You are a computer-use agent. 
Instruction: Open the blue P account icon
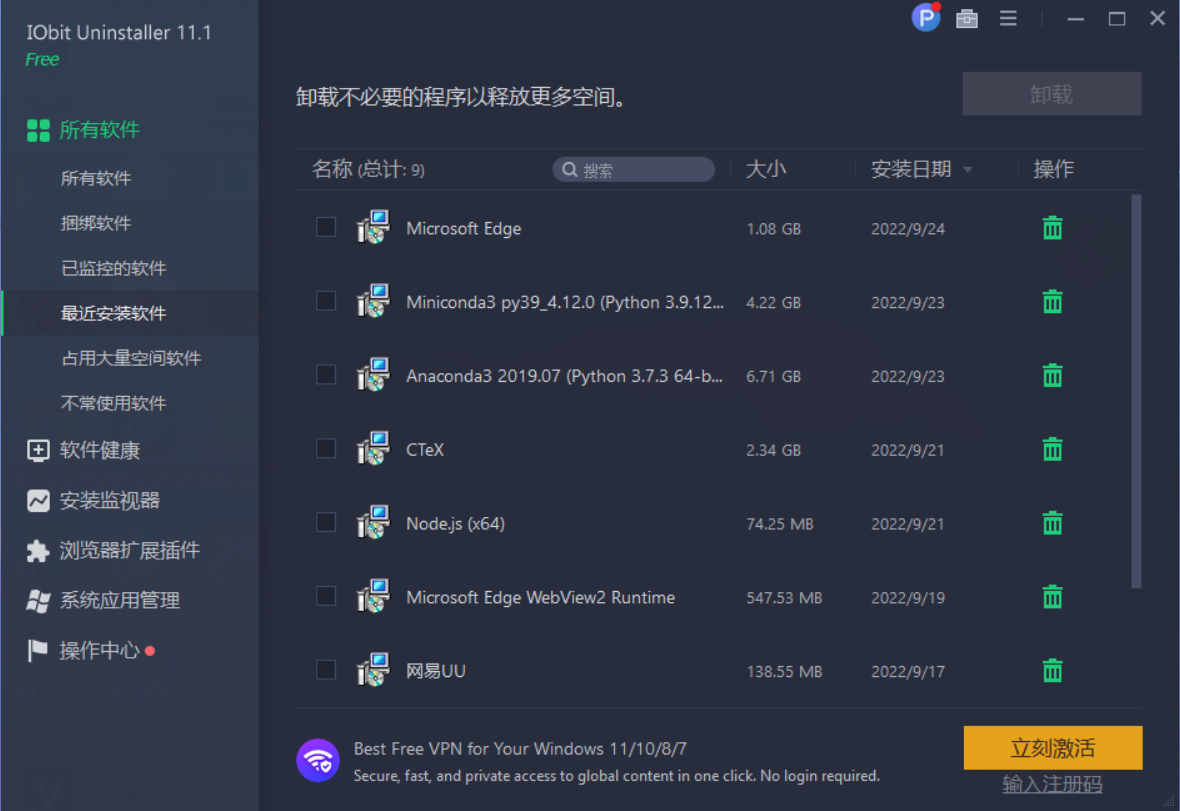click(926, 17)
